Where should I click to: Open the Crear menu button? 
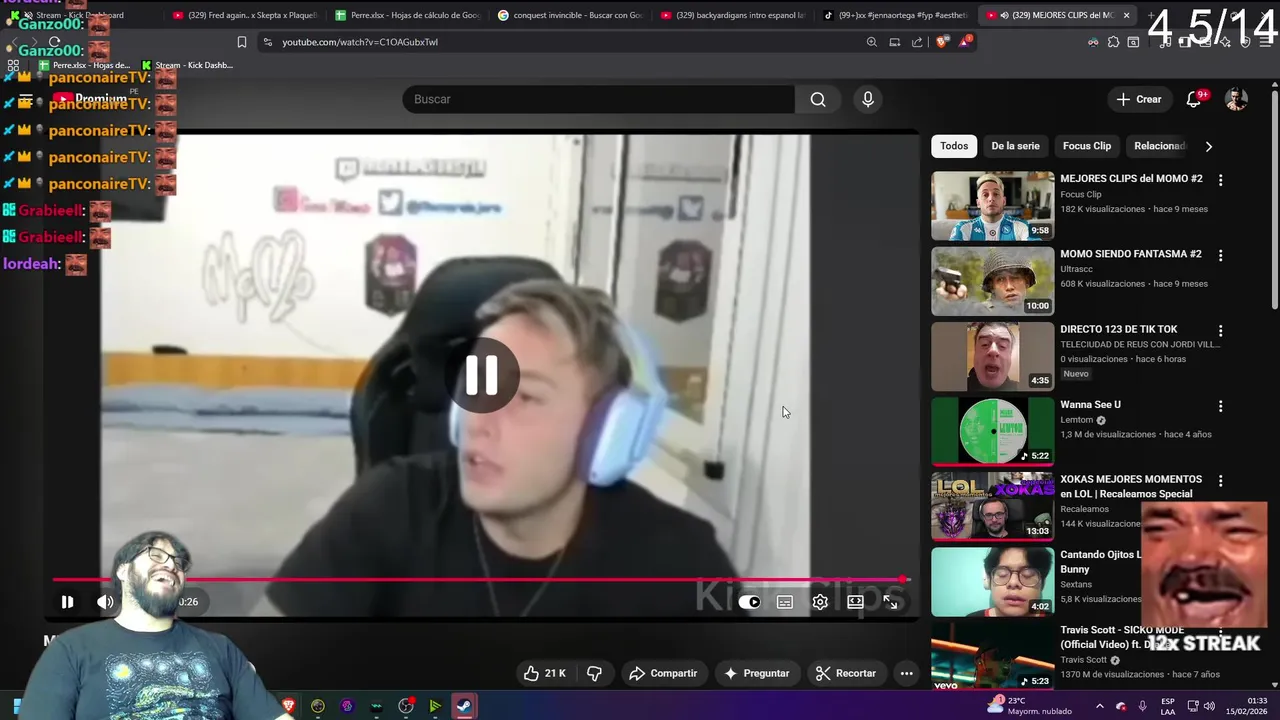[x=1139, y=99]
